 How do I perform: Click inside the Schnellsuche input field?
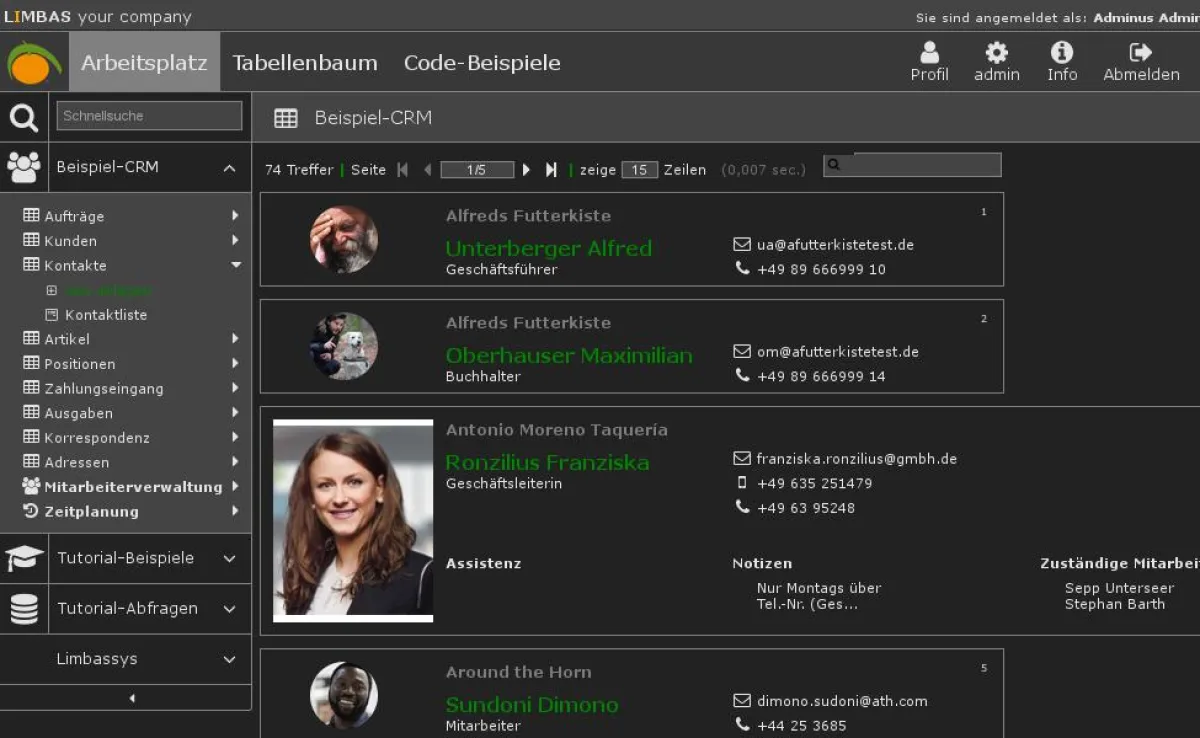coord(148,115)
